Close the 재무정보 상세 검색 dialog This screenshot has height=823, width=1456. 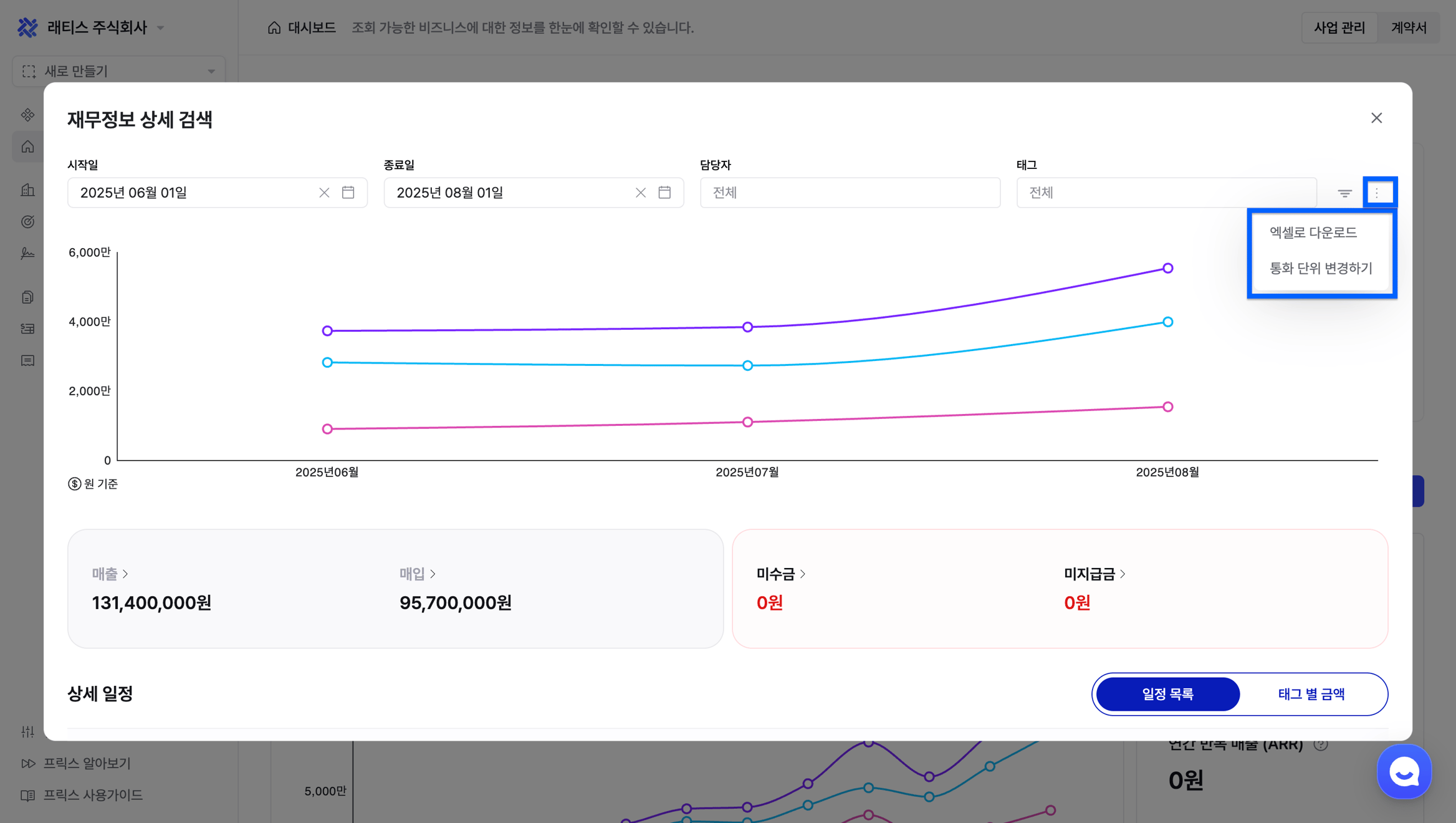coord(1376,118)
